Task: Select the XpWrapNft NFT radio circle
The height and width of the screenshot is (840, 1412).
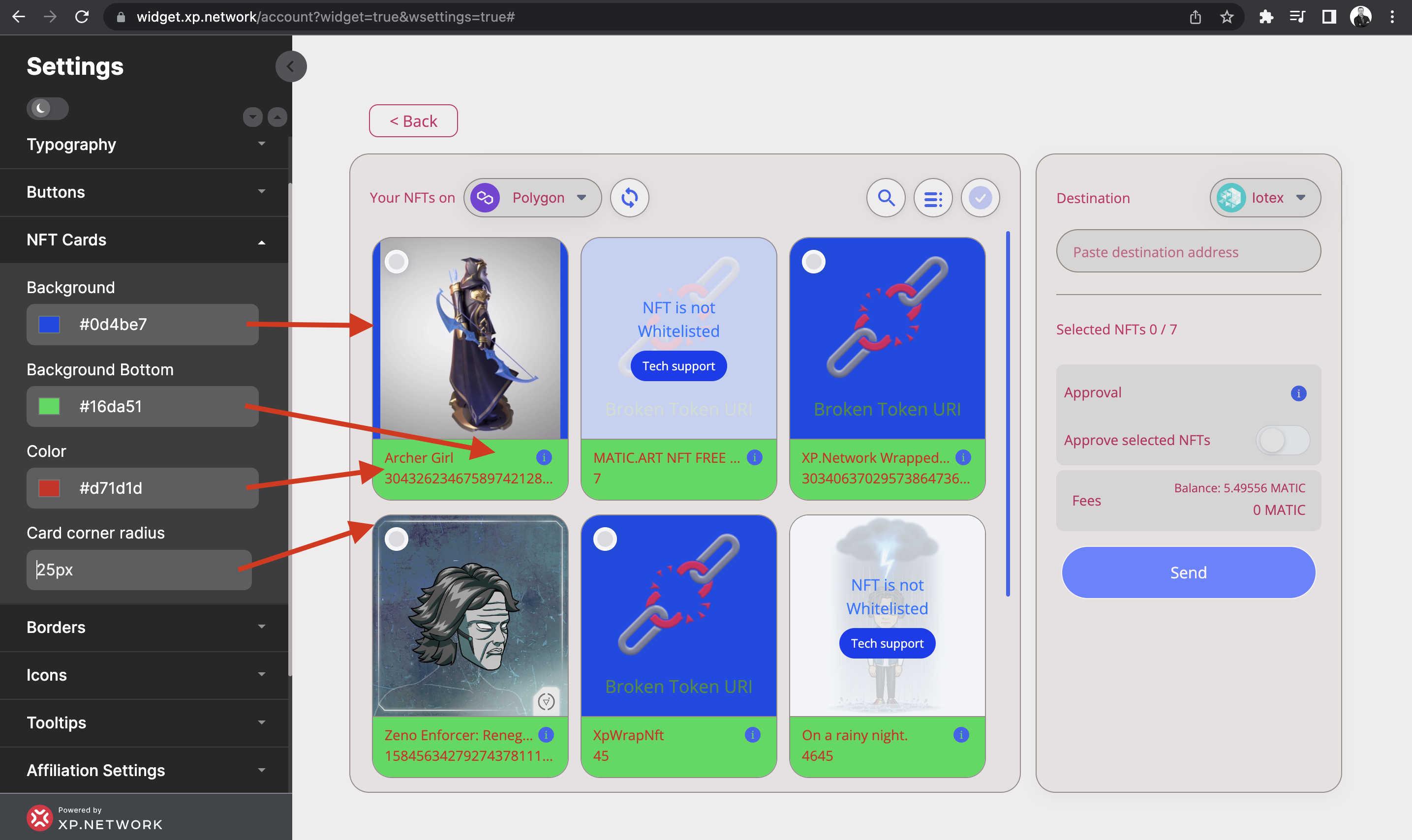Action: (x=605, y=539)
